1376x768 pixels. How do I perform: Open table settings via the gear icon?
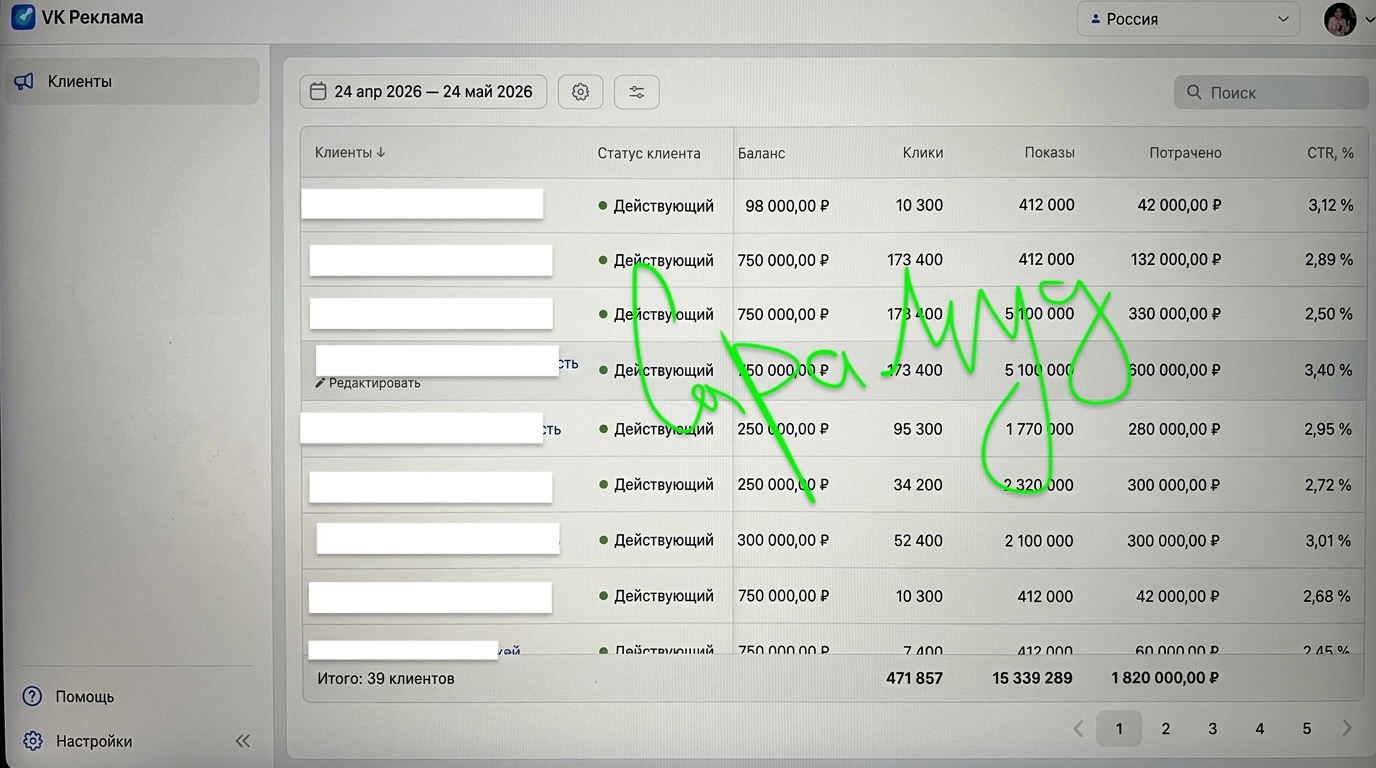tap(580, 92)
